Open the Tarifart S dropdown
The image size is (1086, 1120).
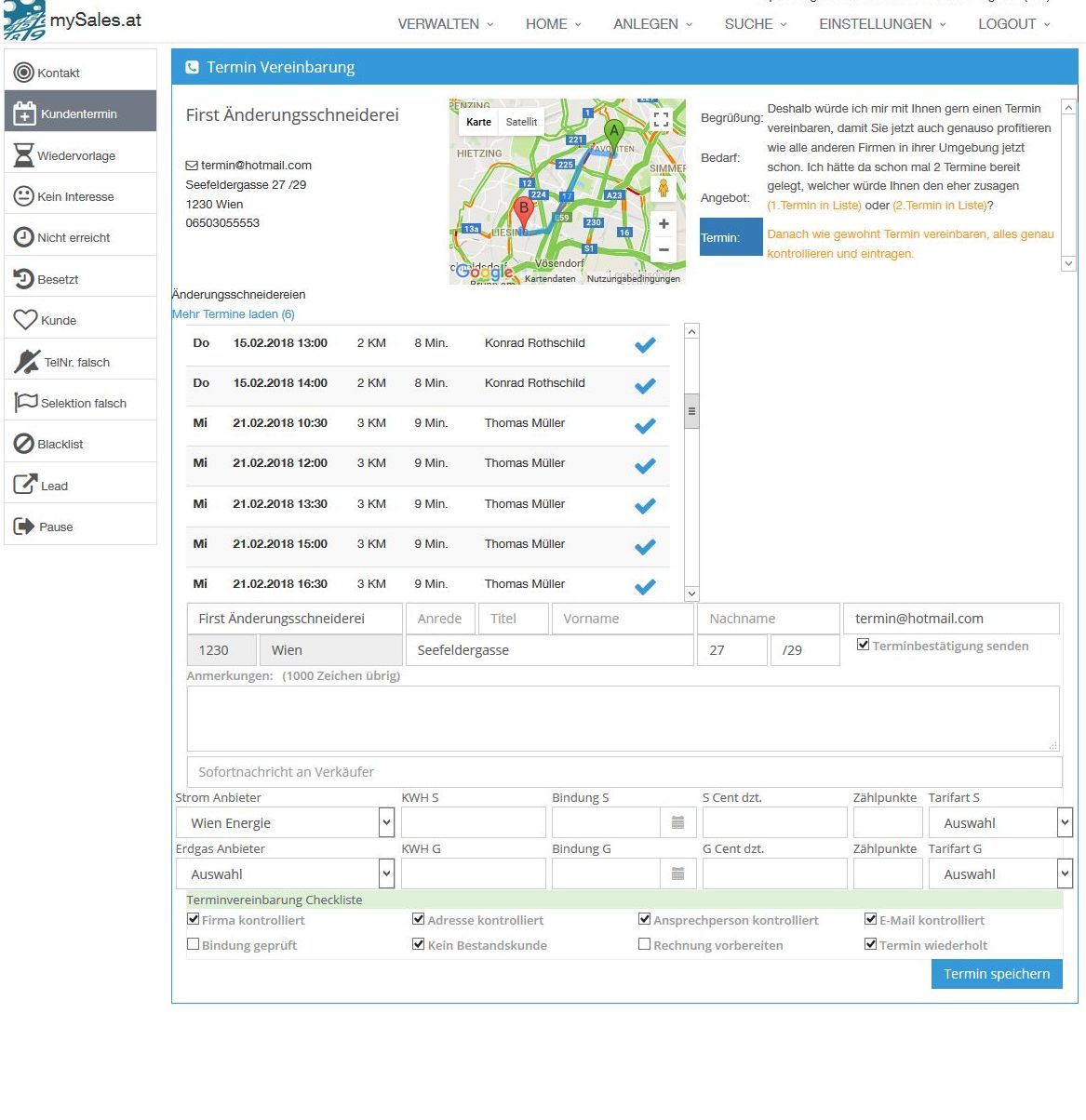pos(1065,822)
